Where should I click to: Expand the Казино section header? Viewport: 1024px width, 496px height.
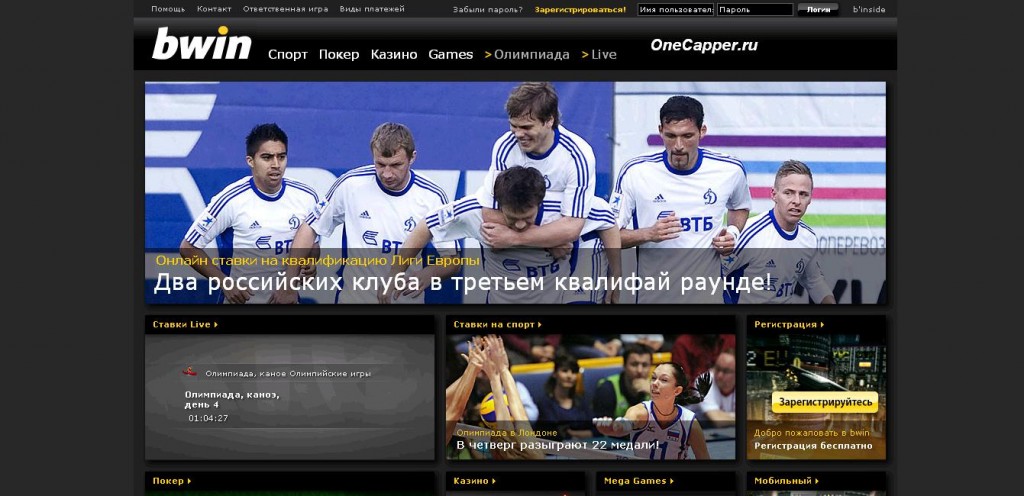[474, 481]
